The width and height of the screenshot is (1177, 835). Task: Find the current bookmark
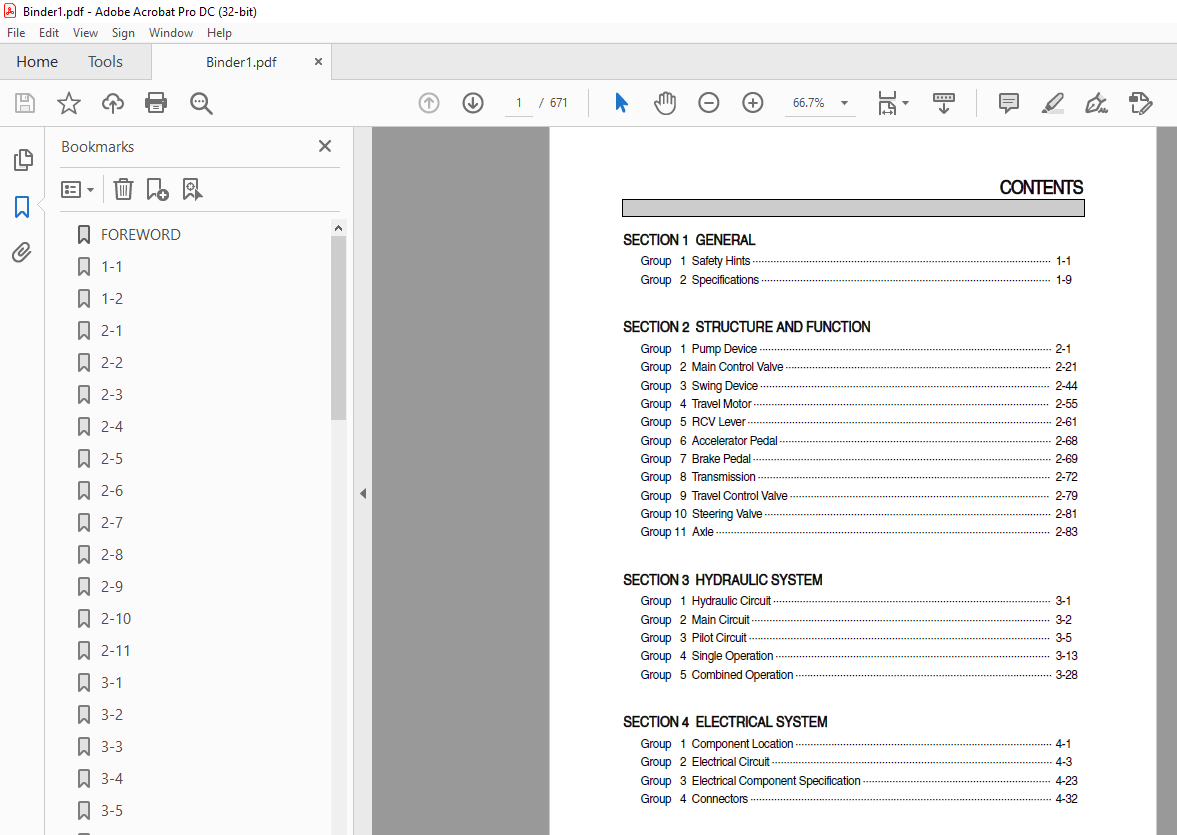[192, 189]
